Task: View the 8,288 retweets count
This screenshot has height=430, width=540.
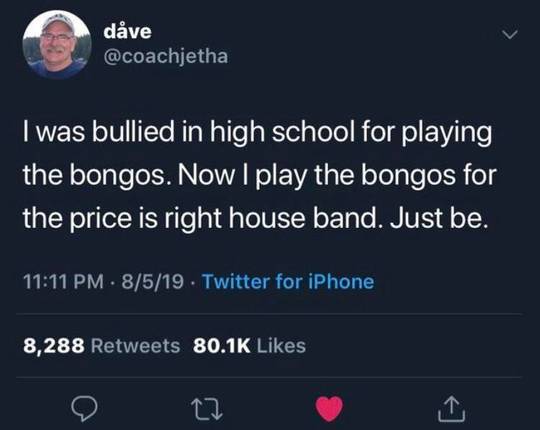Action: click(54, 346)
